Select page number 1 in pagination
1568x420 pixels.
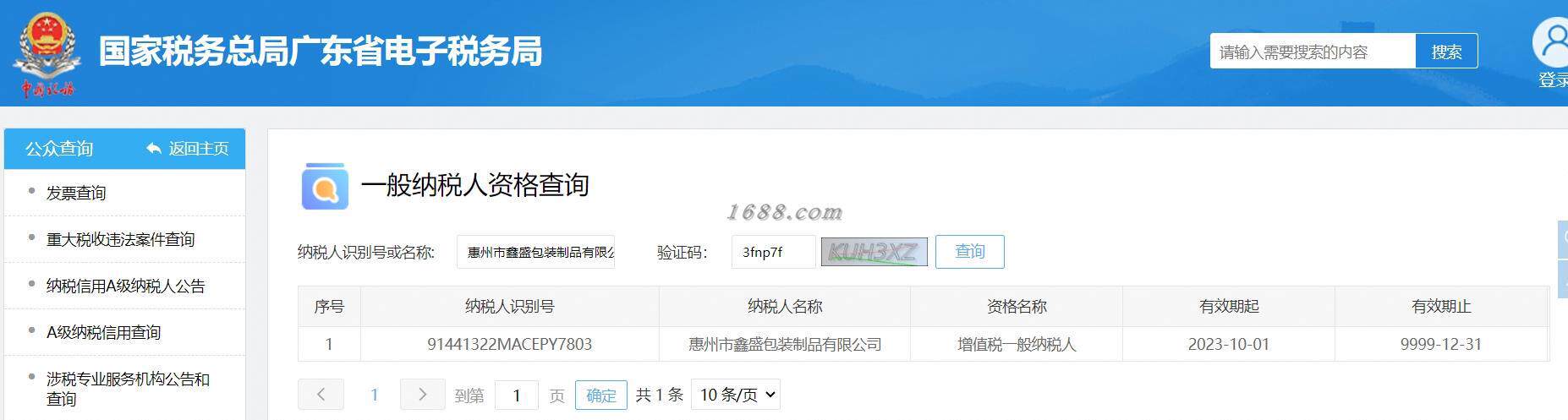tap(375, 395)
